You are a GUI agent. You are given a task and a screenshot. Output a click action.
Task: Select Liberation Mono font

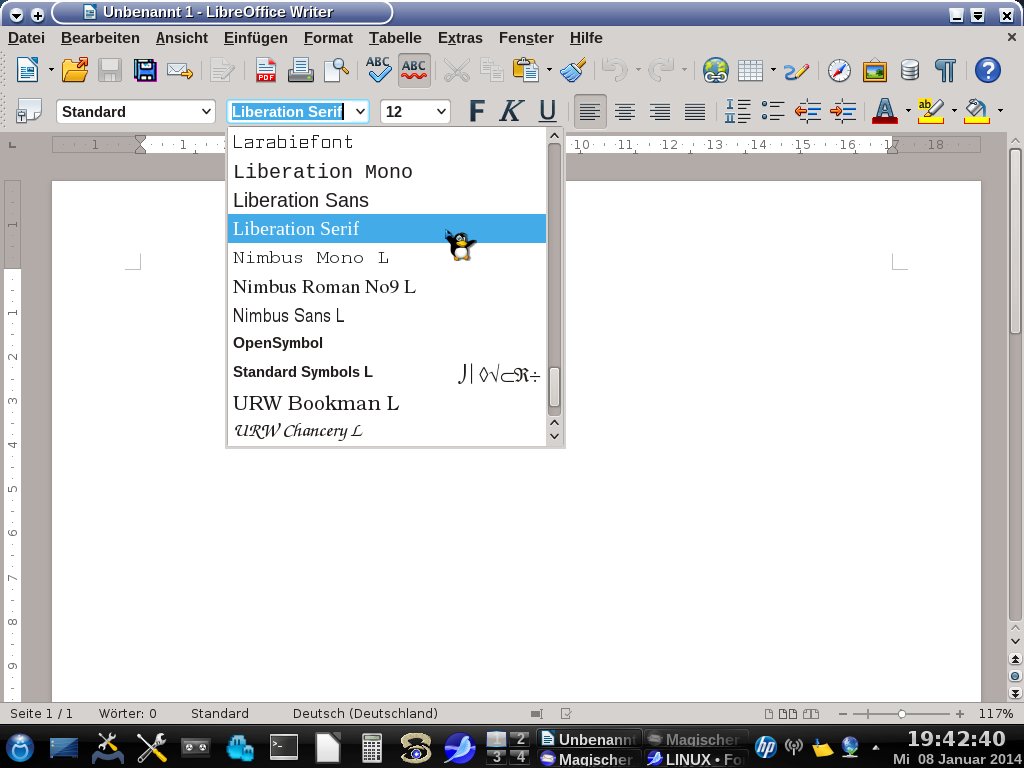(387, 171)
